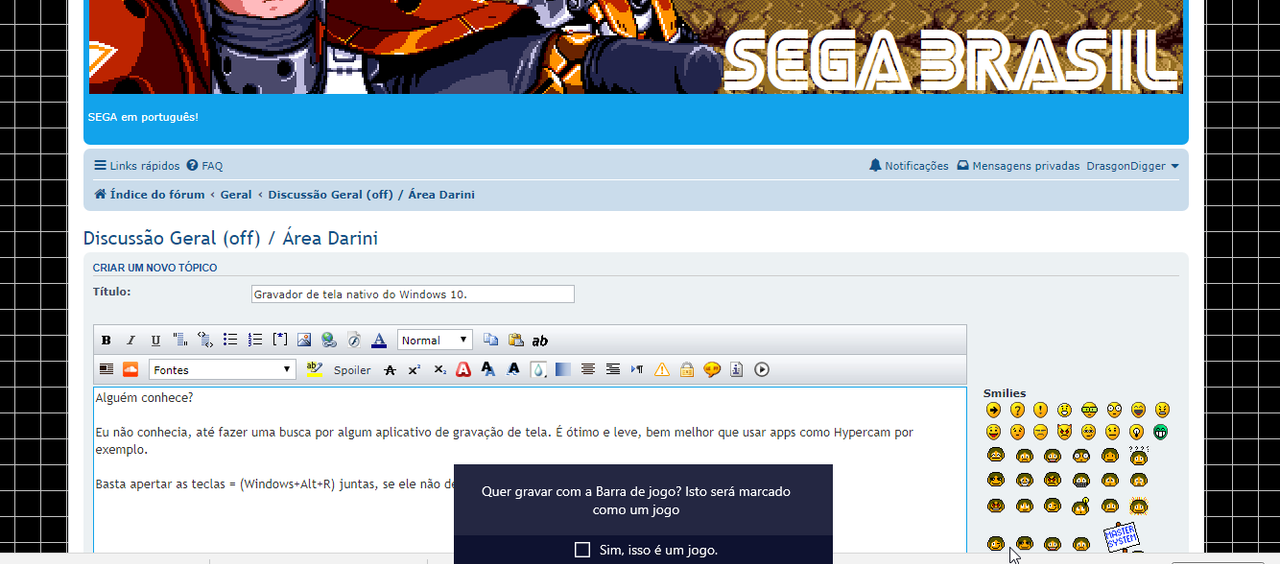This screenshot has height=564, width=1280.
Task: Insert a code block
Action: [205, 340]
